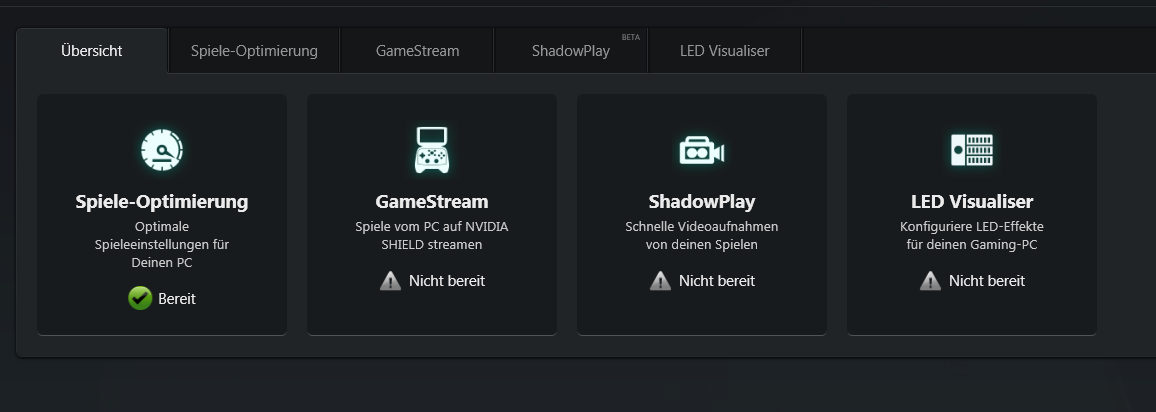The height and width of the screenshot is (412, 1156).
Task: Click the LED Visualiser warning triangle icon
Action: pos(930,281)
